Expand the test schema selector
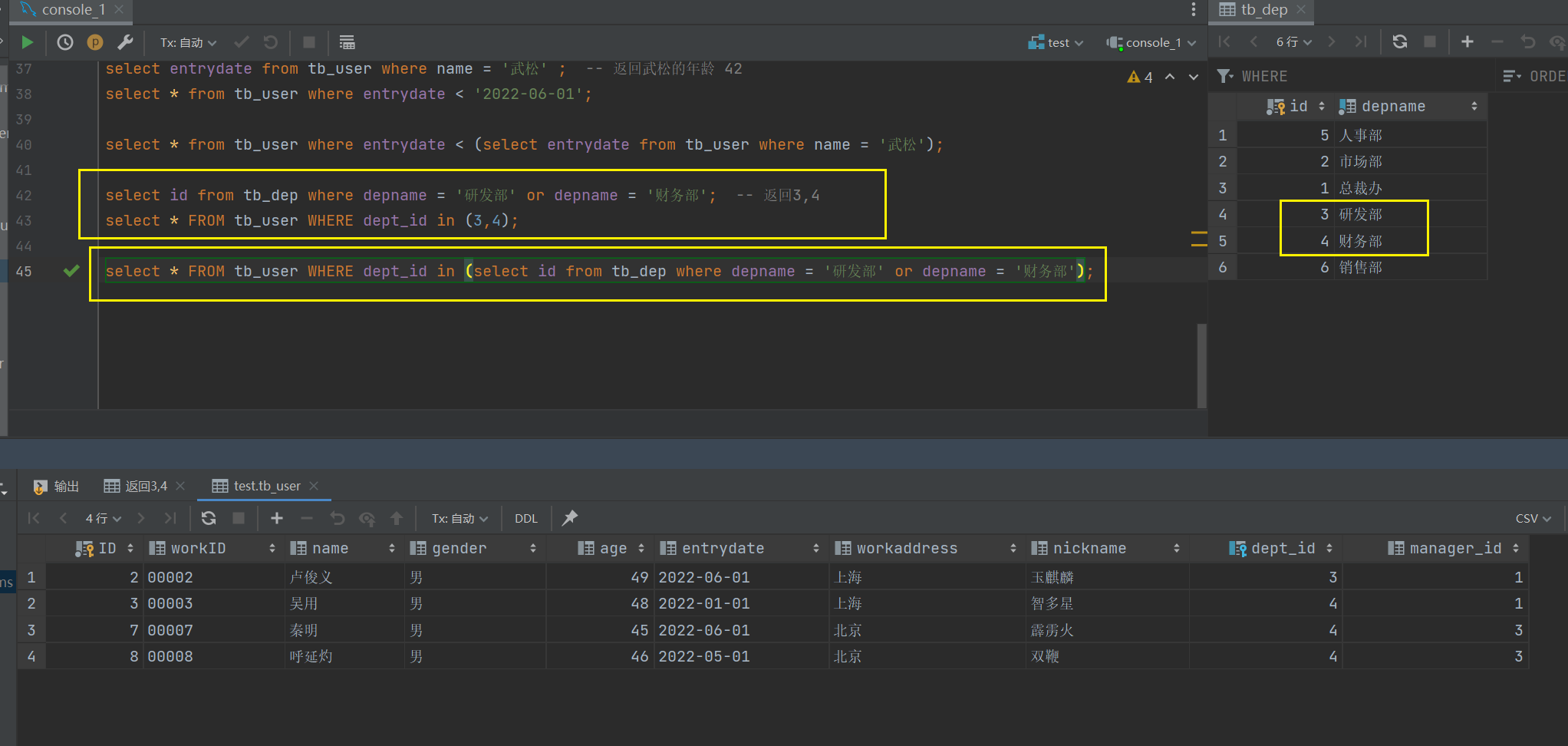The width and height of the screenshot is (1568, 746). (1056, 43)
